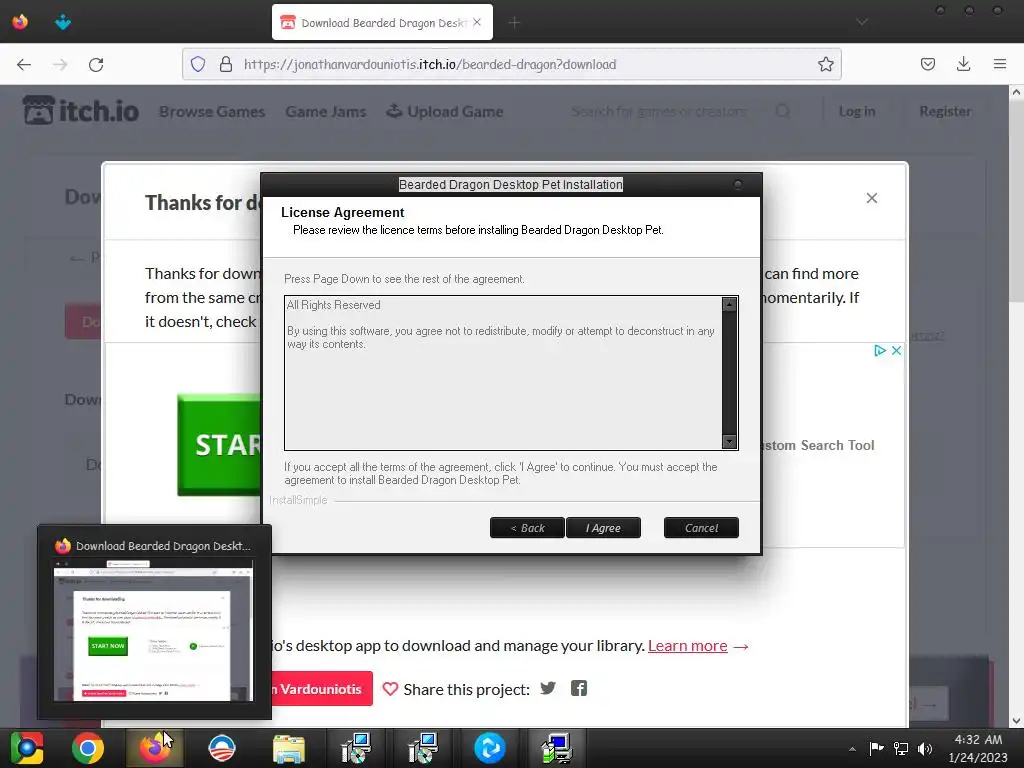1024x768 pixels.
Task: Open the Learn more link
Action: 688,646
